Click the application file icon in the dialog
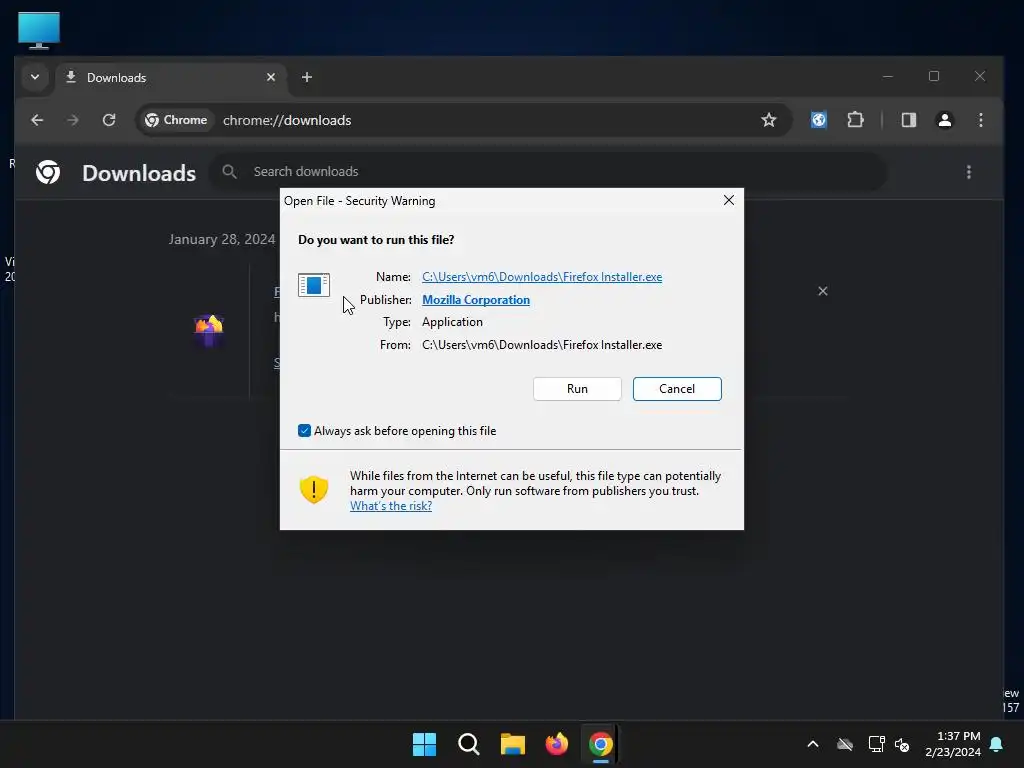Image resolution: width=1024 pixels, height=768 pixels. (x=313, y=285)
